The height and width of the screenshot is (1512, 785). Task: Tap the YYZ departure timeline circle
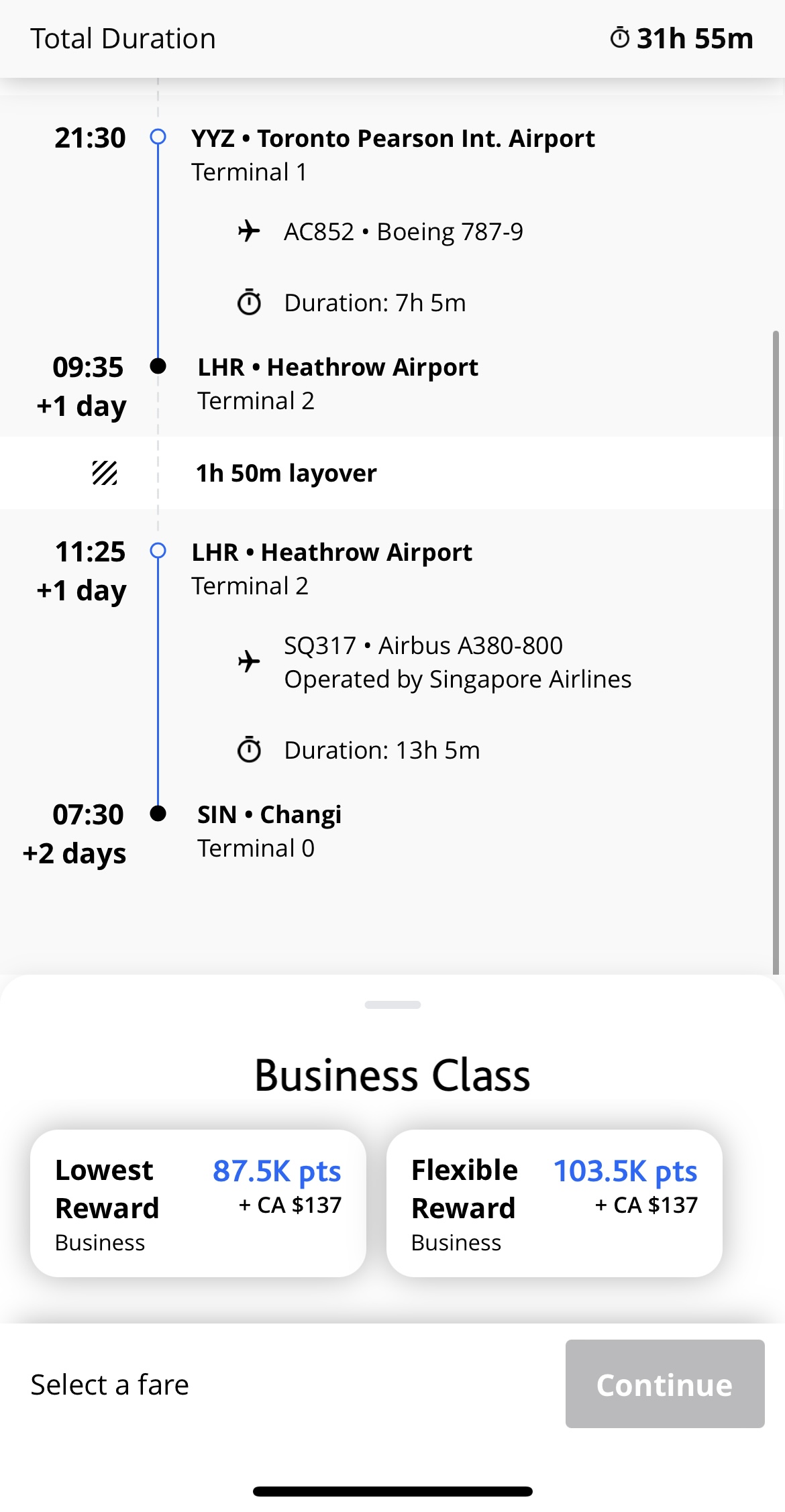pos(158,138)
